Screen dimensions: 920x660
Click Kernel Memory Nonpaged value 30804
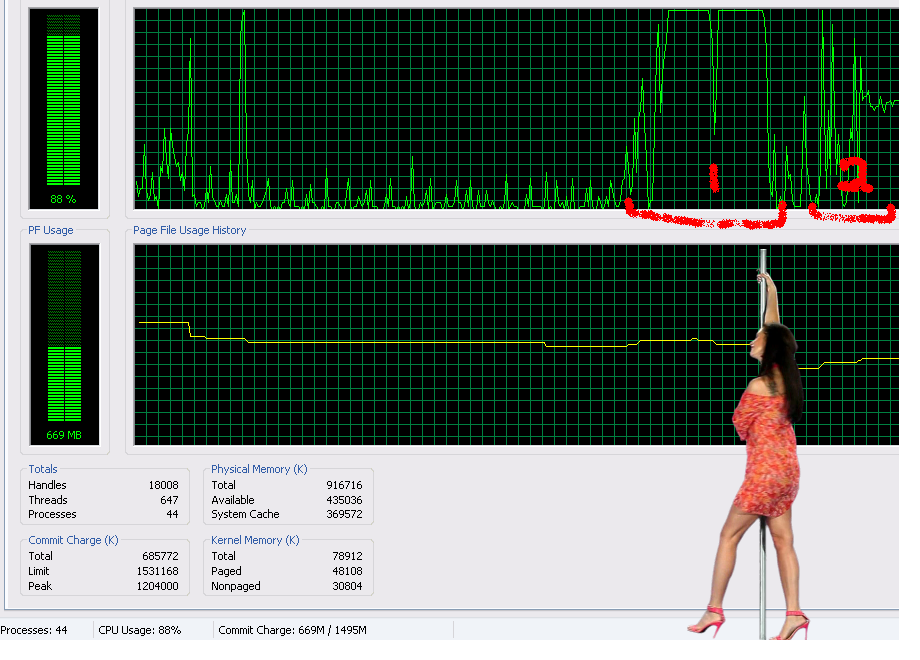coord(347,586)
